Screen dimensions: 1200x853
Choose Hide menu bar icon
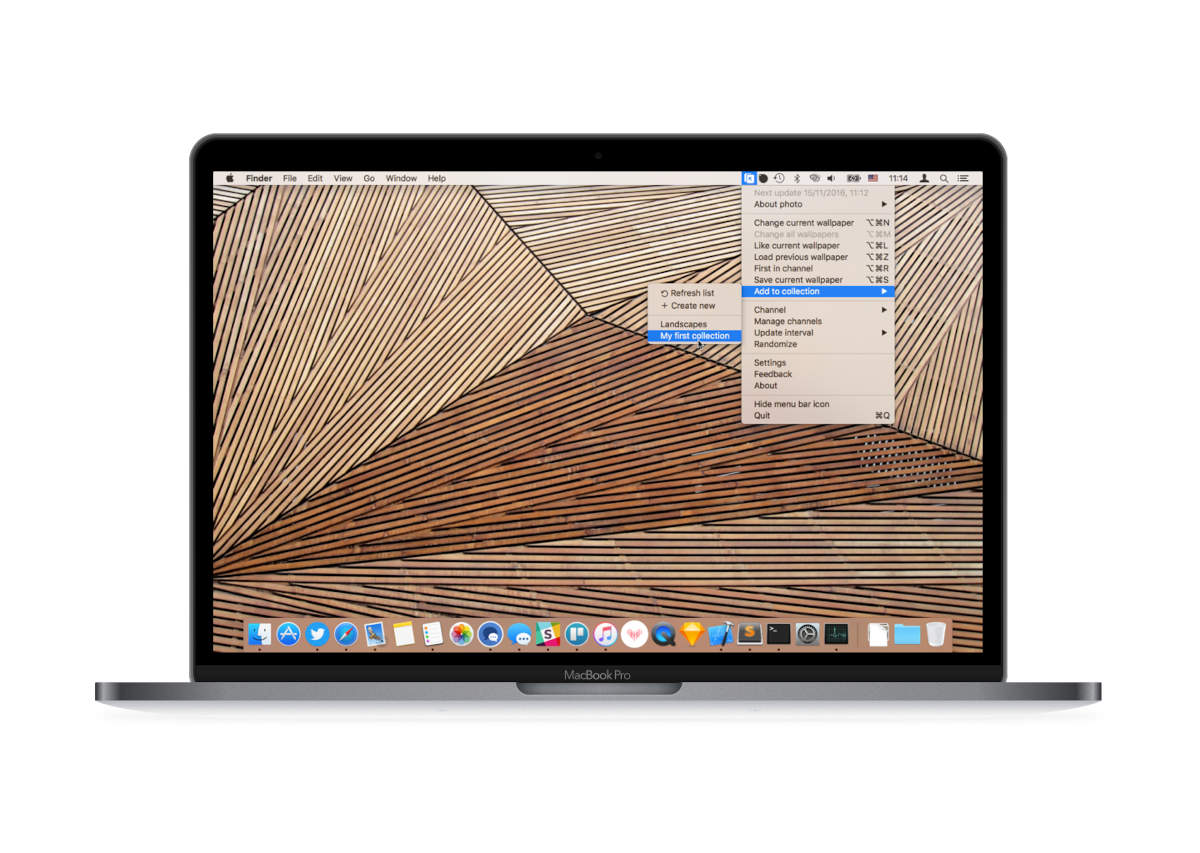point(818,404)
